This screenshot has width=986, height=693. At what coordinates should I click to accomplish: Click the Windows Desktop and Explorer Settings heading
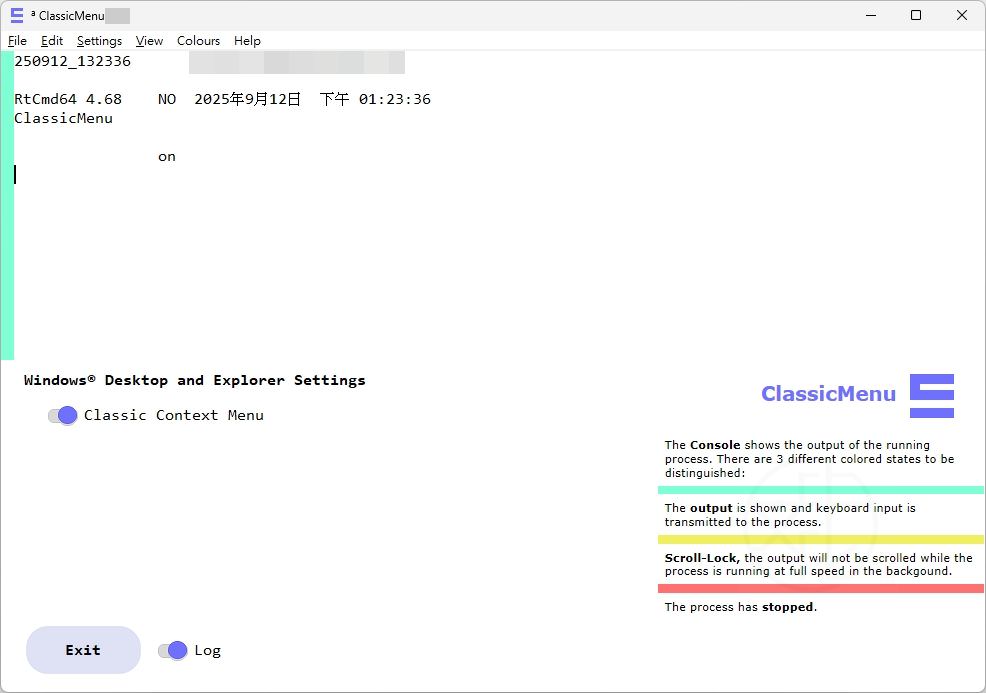tap(194, 380)
